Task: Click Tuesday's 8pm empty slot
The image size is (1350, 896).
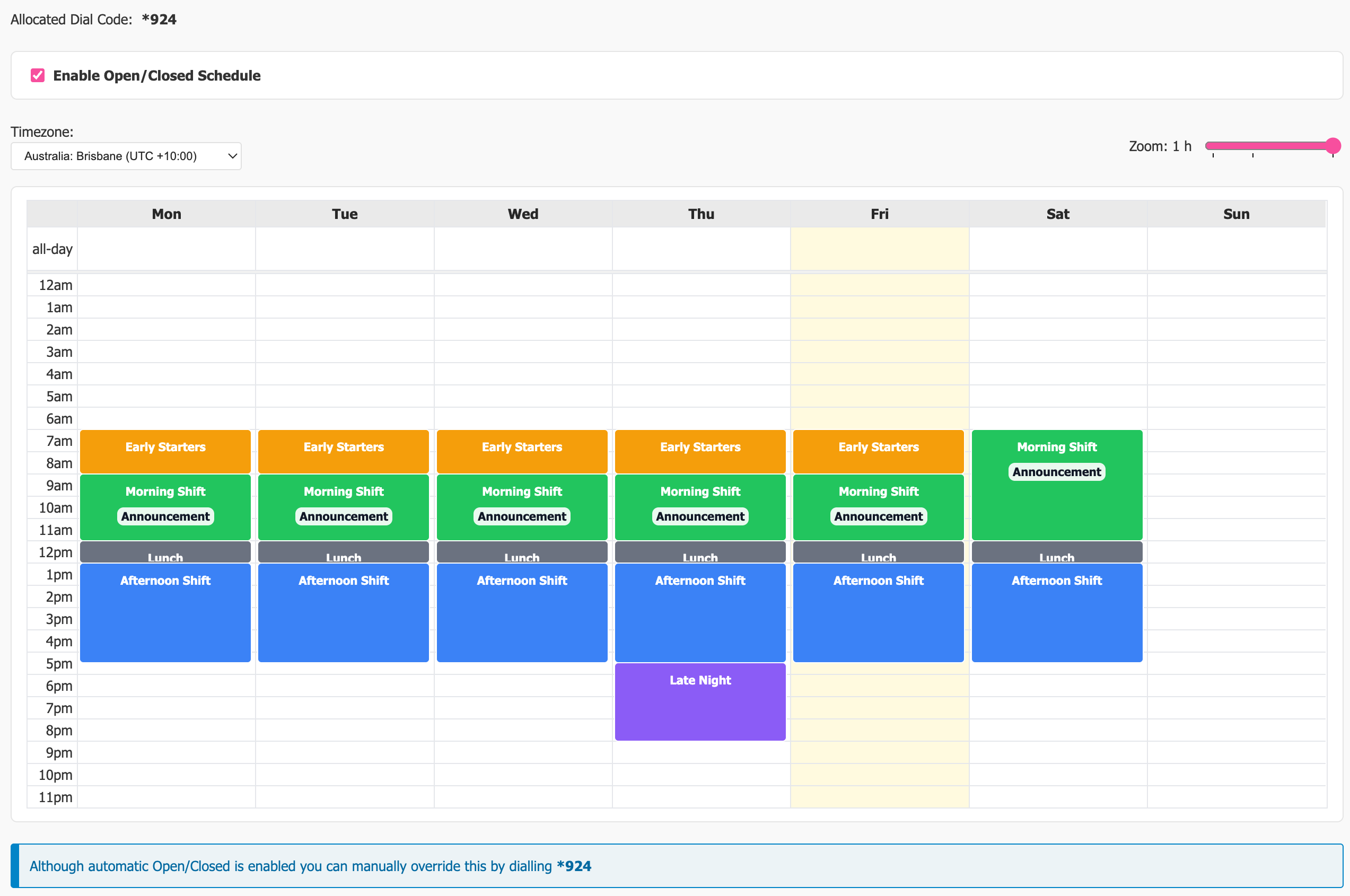Action: [344, 730]
